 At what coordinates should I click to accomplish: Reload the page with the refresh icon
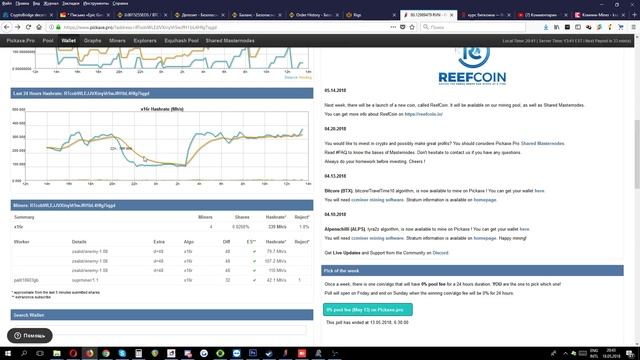pos(28,27)
